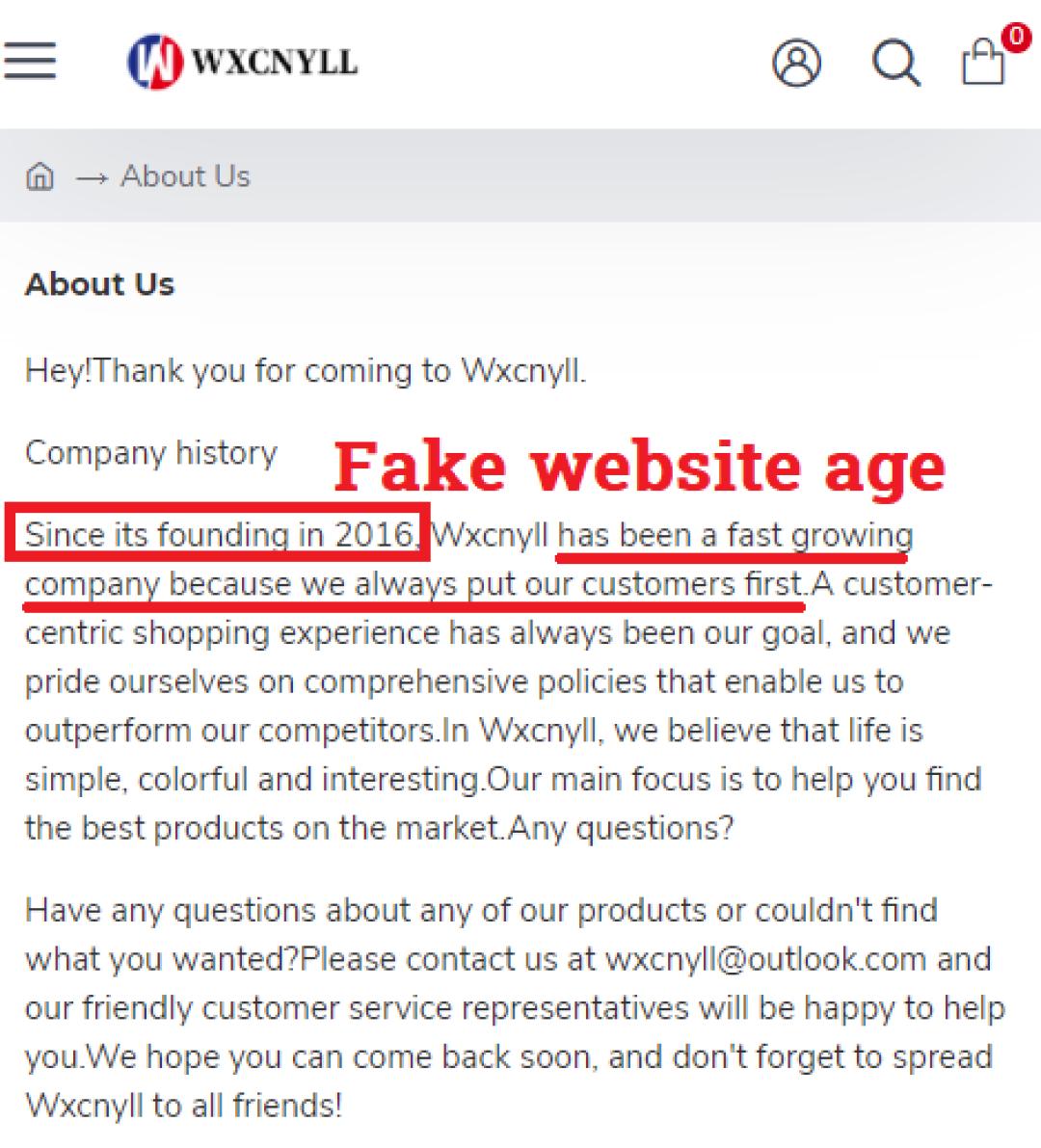Click the "Company history" subheading
Viewport: 1041px width, 1148px height.
(151, 453)
